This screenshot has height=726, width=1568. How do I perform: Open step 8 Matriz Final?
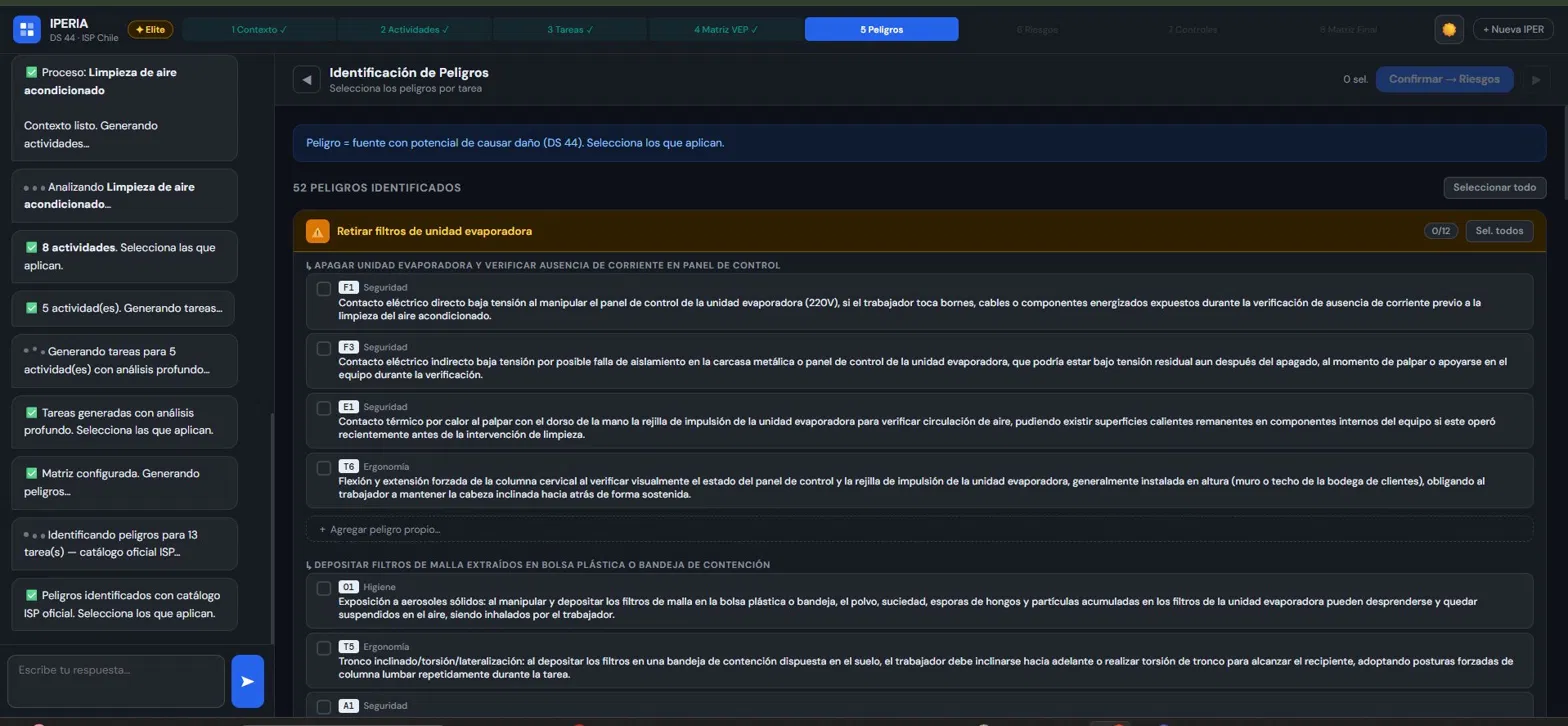(1348, 30)
